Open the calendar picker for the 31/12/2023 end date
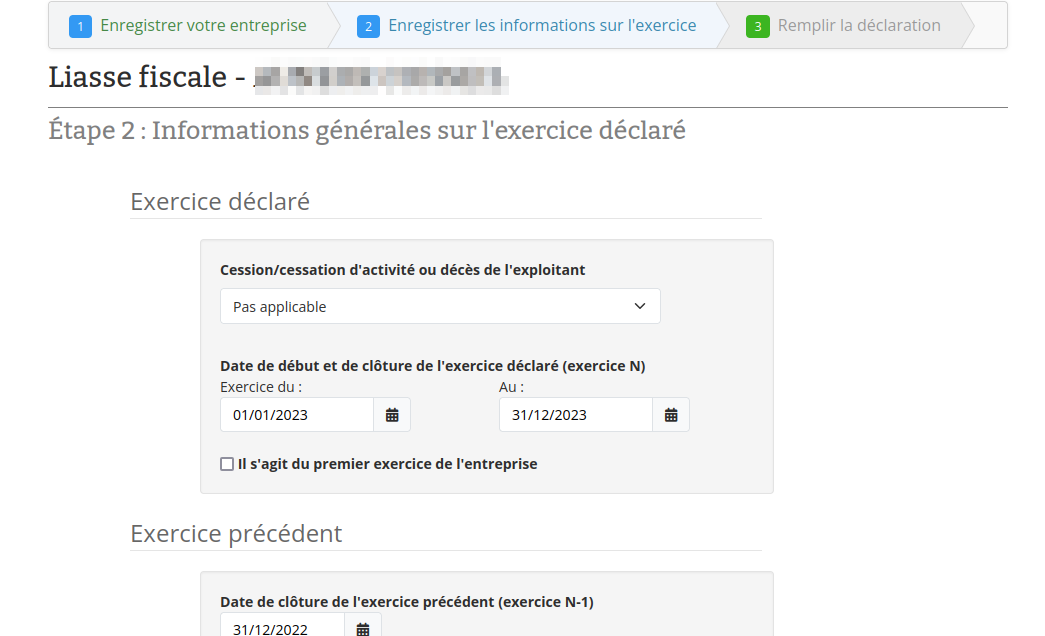Image resolution: width=1045 pixels, height=636 pixels. pos(671,415)
